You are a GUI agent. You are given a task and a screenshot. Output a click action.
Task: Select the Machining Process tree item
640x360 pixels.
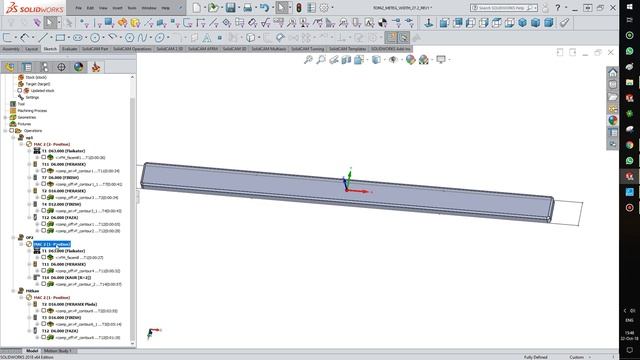point(32,111)
